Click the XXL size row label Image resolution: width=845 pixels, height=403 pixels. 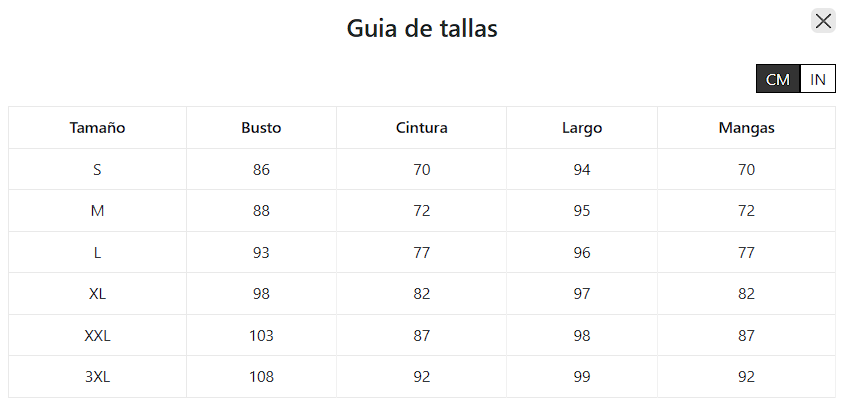97,336
